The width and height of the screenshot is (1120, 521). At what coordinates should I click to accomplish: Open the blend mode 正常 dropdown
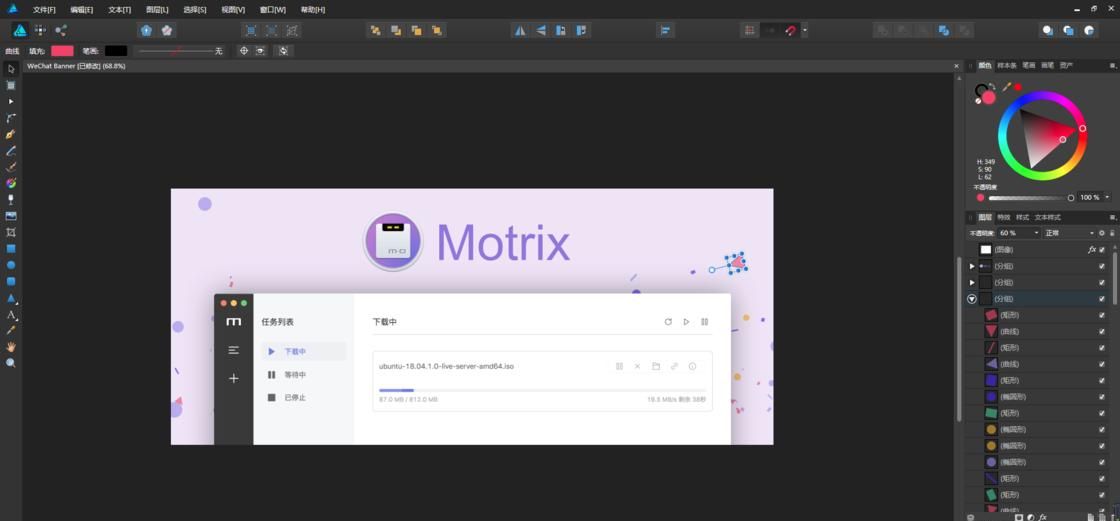pos(1091,233)
